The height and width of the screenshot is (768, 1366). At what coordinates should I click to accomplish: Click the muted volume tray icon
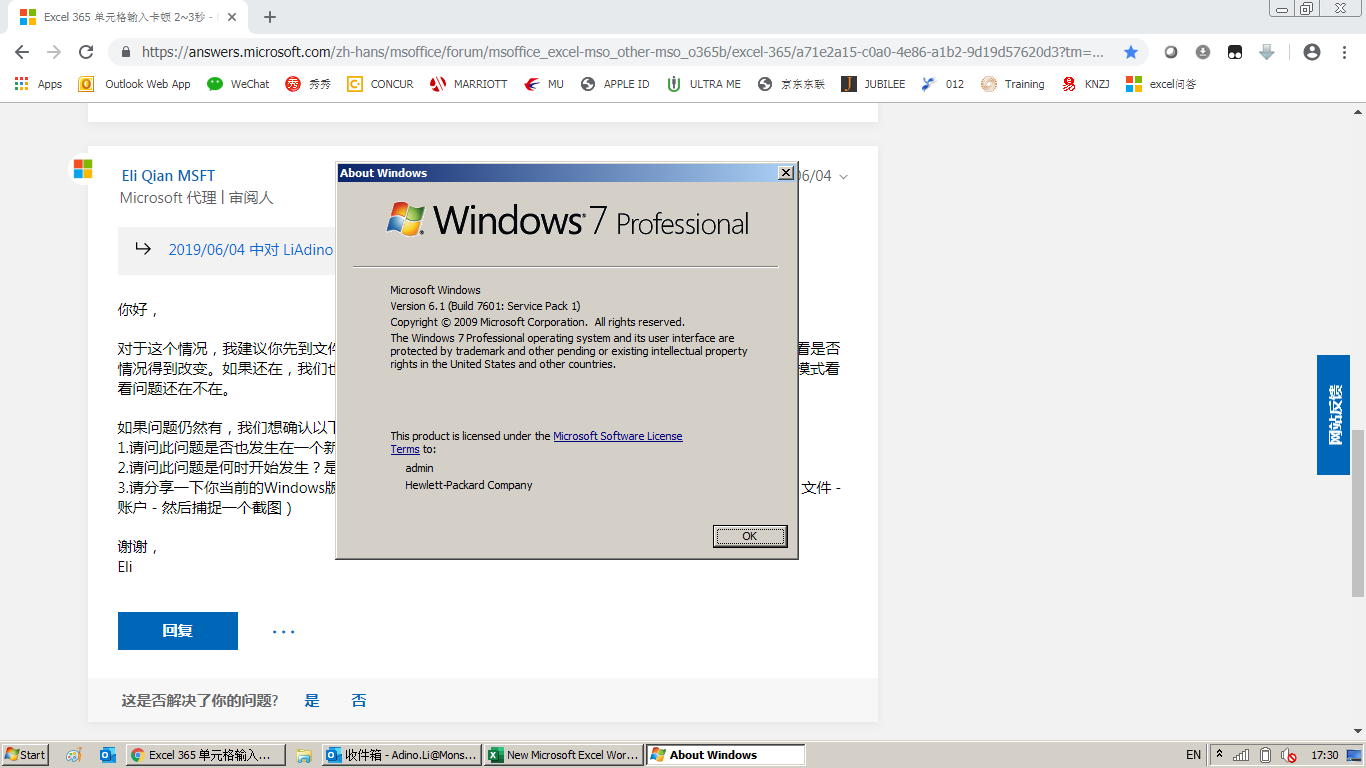(1289, 755)
